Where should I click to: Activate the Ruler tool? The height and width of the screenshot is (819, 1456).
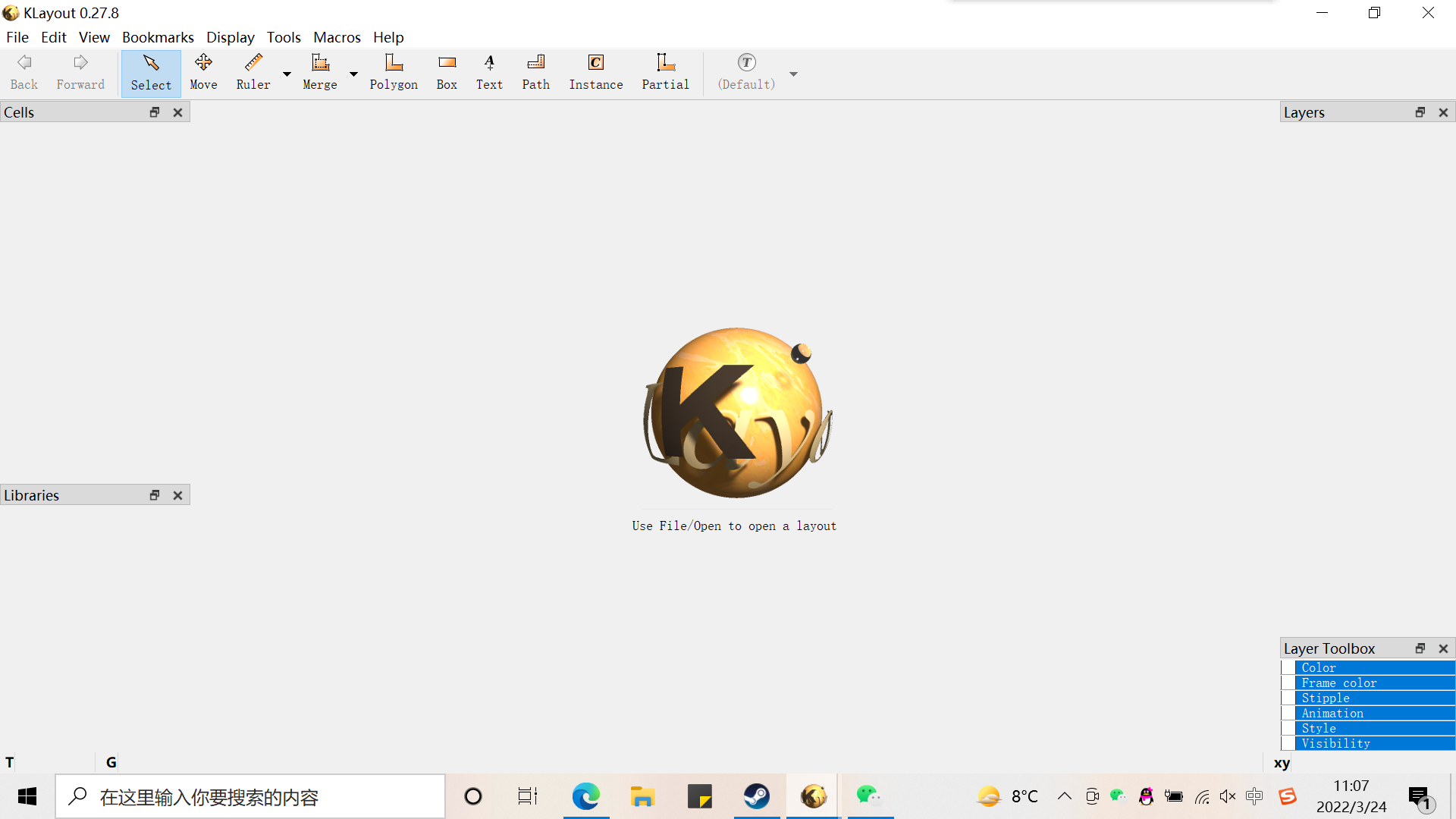[x=253, y=73]
